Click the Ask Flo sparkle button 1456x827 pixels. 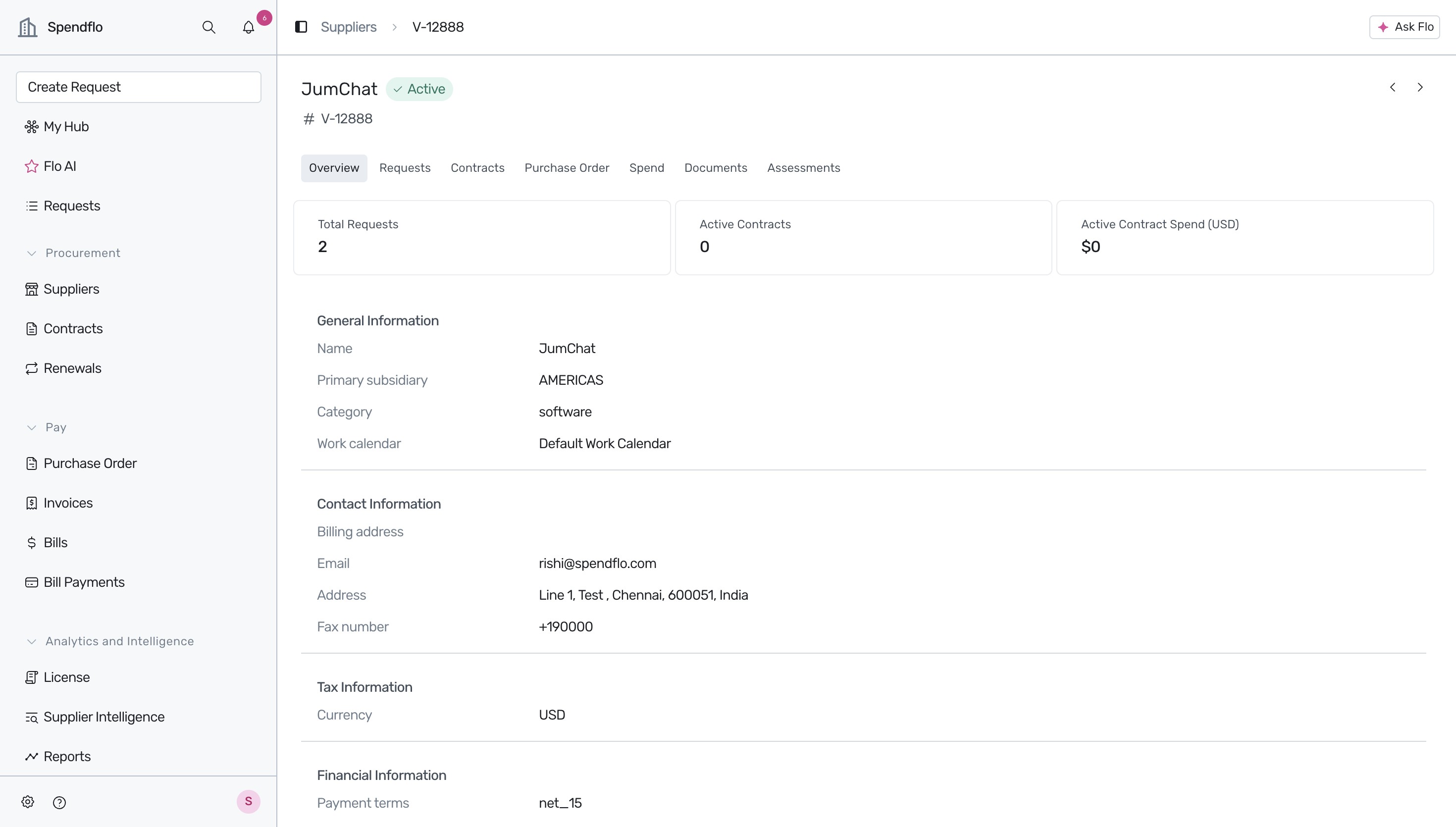pyautogui.click(x=1404, y=27)
